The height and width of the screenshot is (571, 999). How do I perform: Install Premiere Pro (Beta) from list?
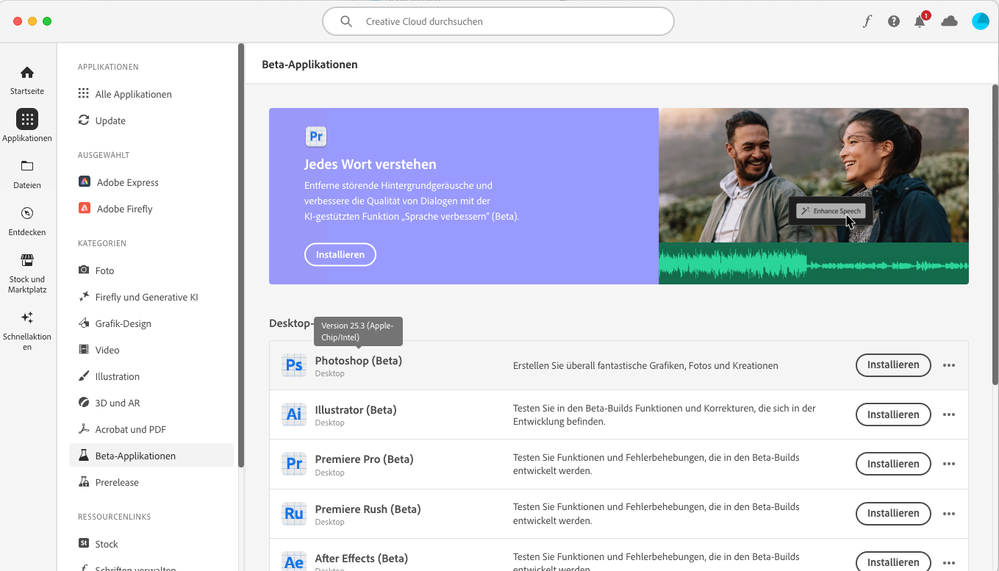click(893, 464)
